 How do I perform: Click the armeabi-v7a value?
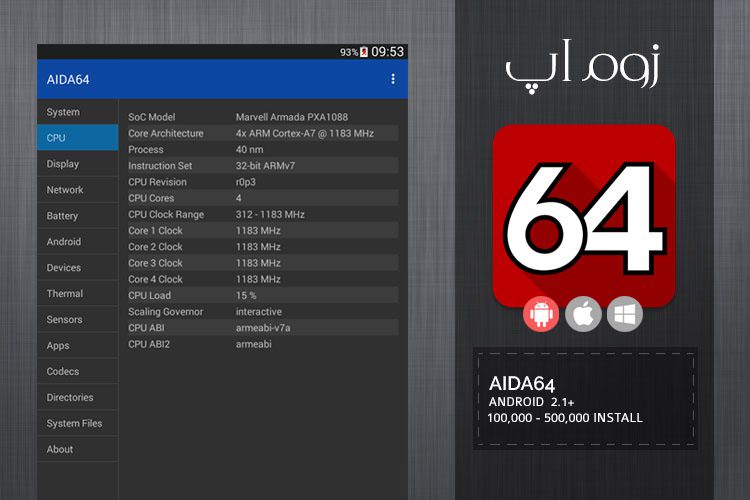263,328
